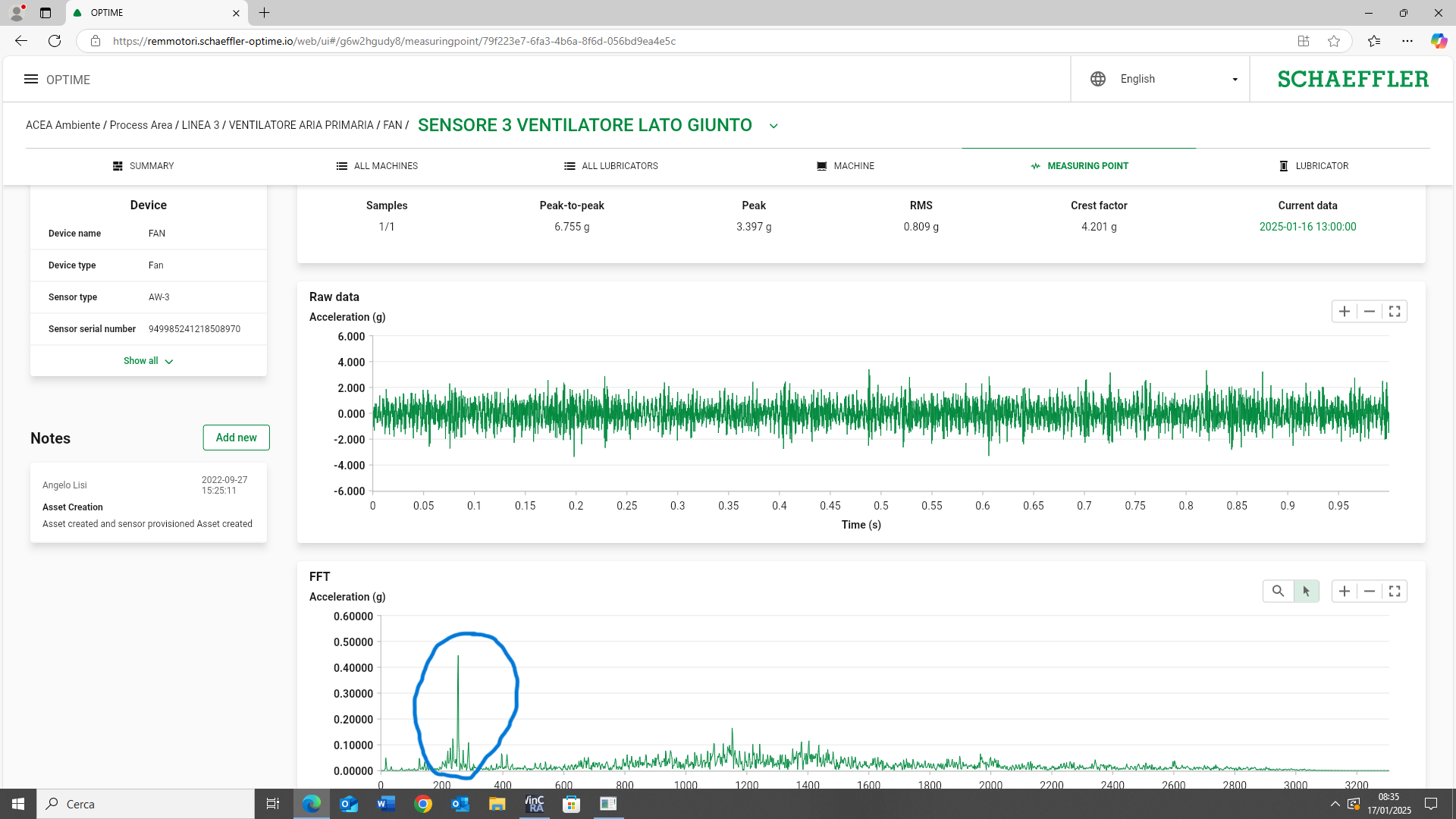
Task: Open the notification center icon
Action: click(x=1431, y=804)
